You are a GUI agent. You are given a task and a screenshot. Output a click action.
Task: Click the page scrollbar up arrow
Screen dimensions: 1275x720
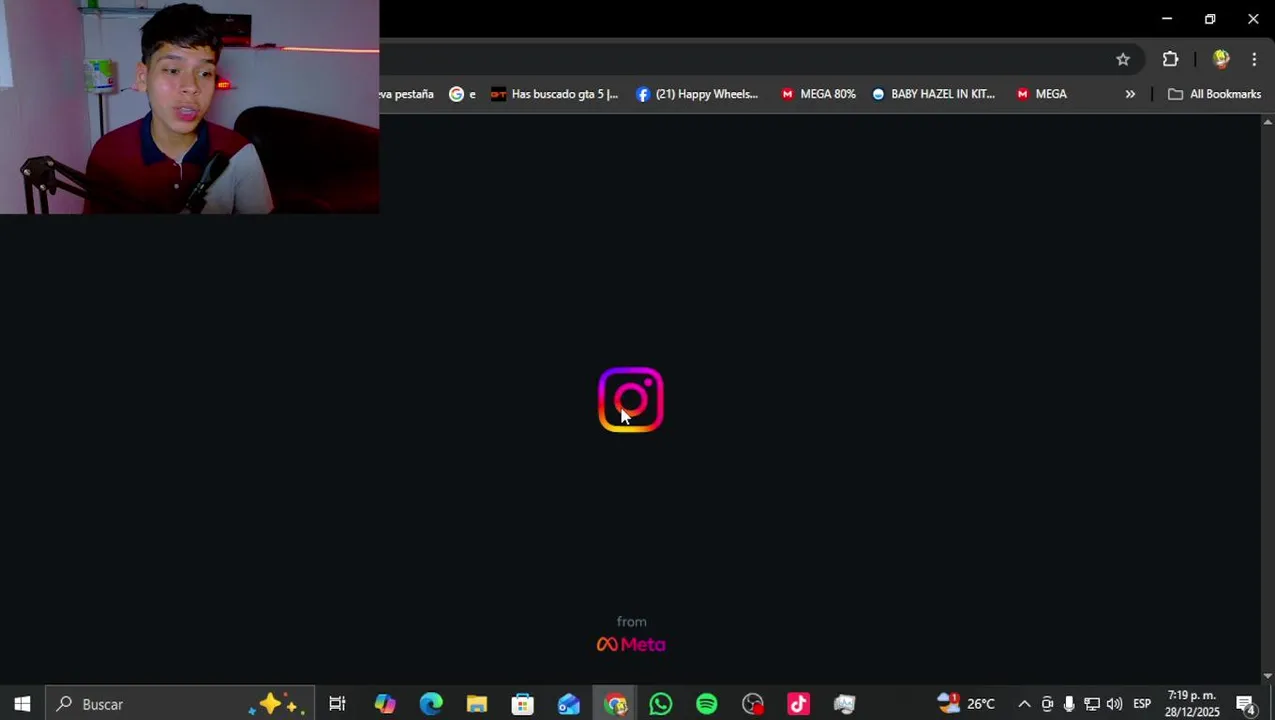(x=1268, y=122)
